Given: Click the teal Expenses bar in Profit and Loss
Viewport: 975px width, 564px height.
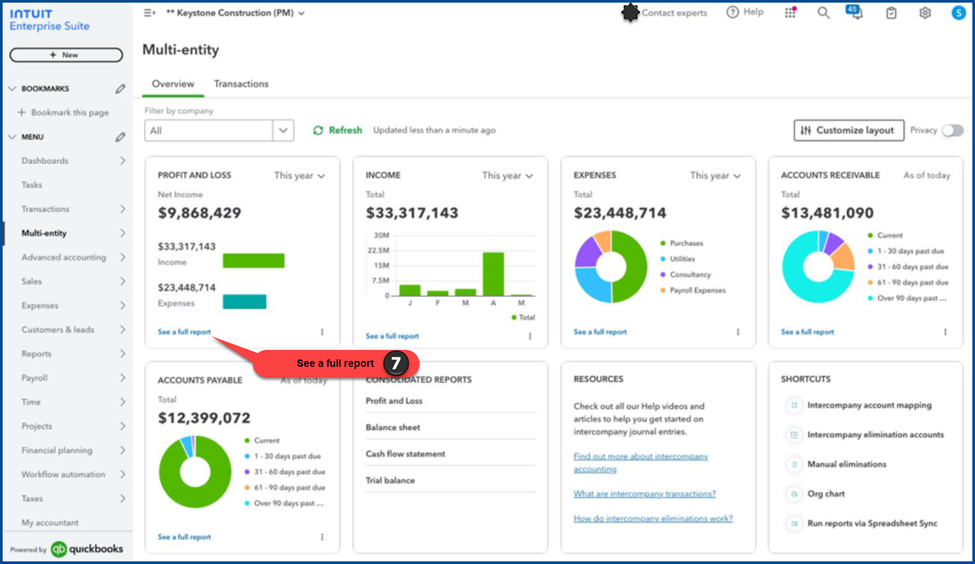Looking at the screenshot, I should pos(244,302).
